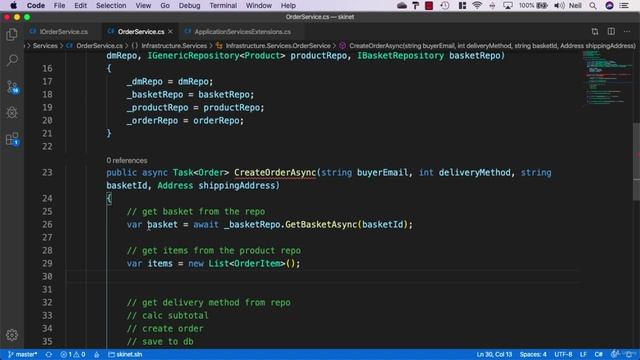This screenshot has width=640, height=360.
Task: Click Services in the breadcrumb
Action: pos(45,46)
